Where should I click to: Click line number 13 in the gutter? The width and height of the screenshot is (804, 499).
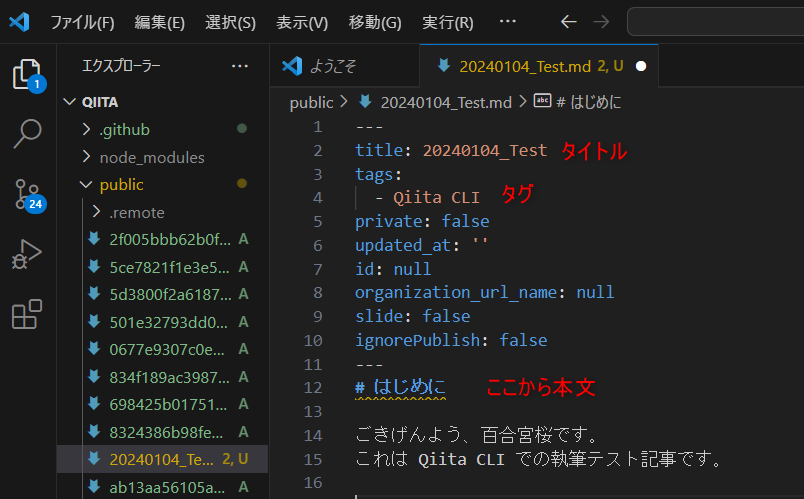(x=313, y=411)
